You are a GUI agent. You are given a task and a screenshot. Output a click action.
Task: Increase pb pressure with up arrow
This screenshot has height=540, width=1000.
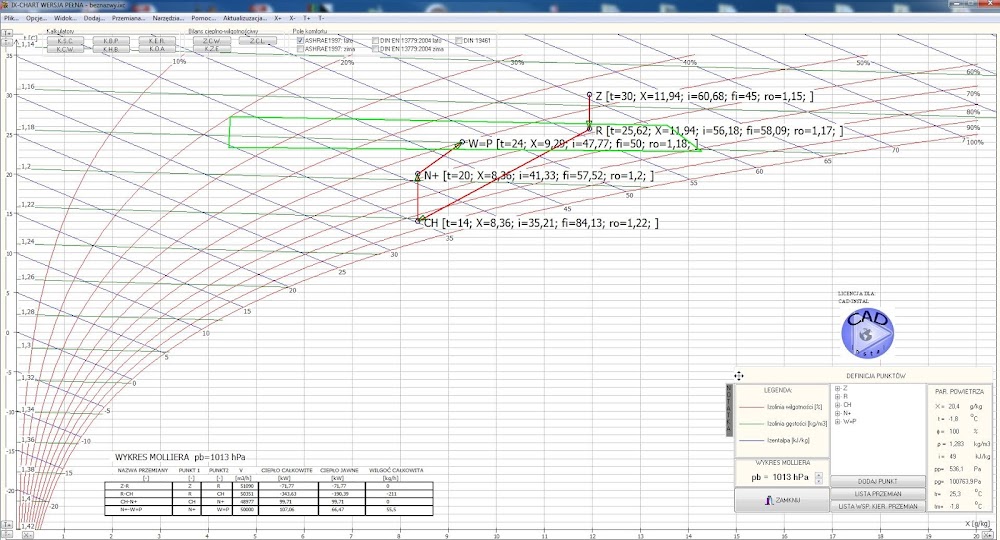click(x=819, y=474)
